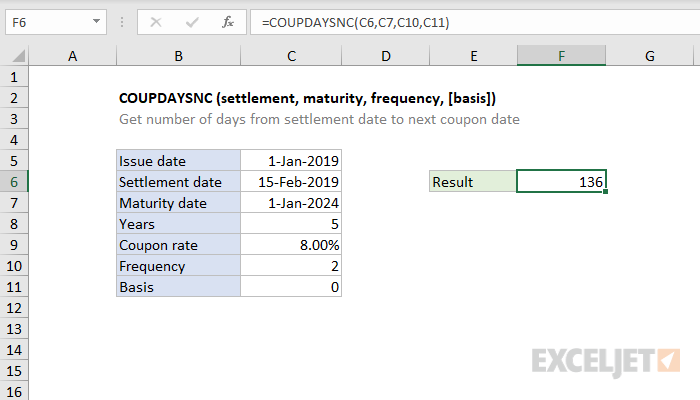Select the '1-Jan-2019' cell
Viewport: 700px width, 400px height.
[291, 161]
